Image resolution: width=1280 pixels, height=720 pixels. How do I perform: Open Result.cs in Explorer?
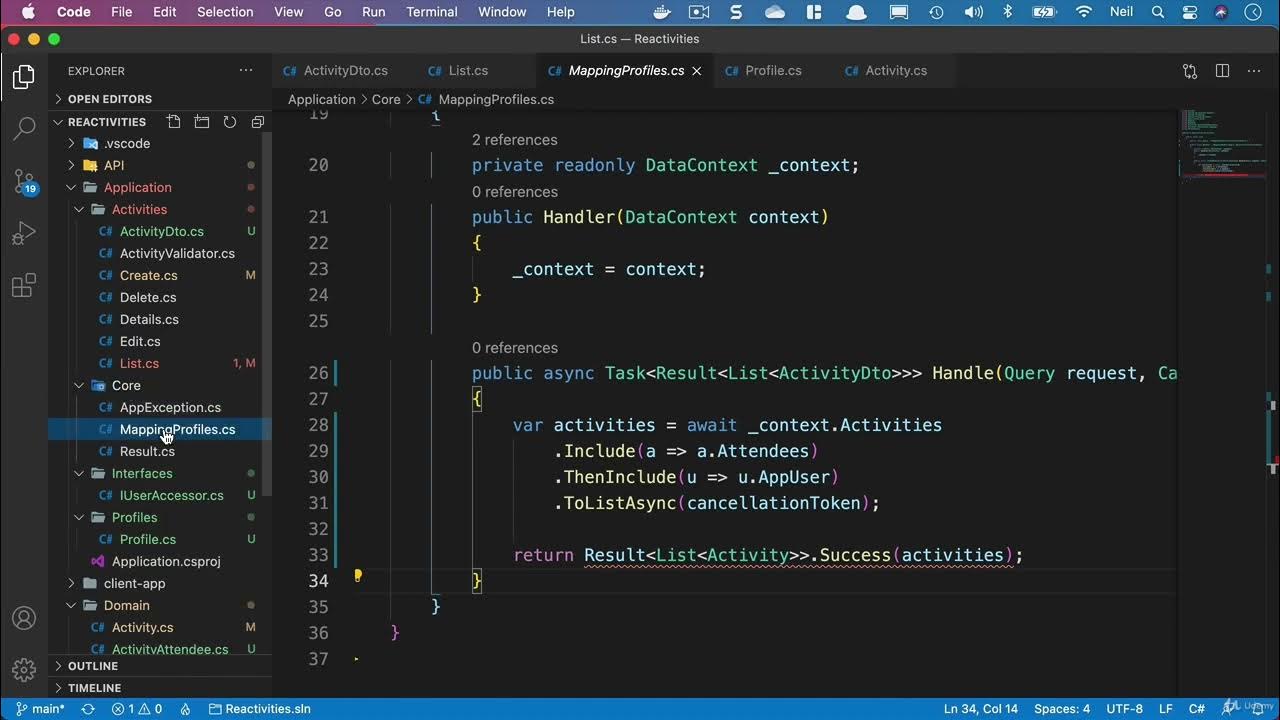pyautogui.click(x=147, y=451)
